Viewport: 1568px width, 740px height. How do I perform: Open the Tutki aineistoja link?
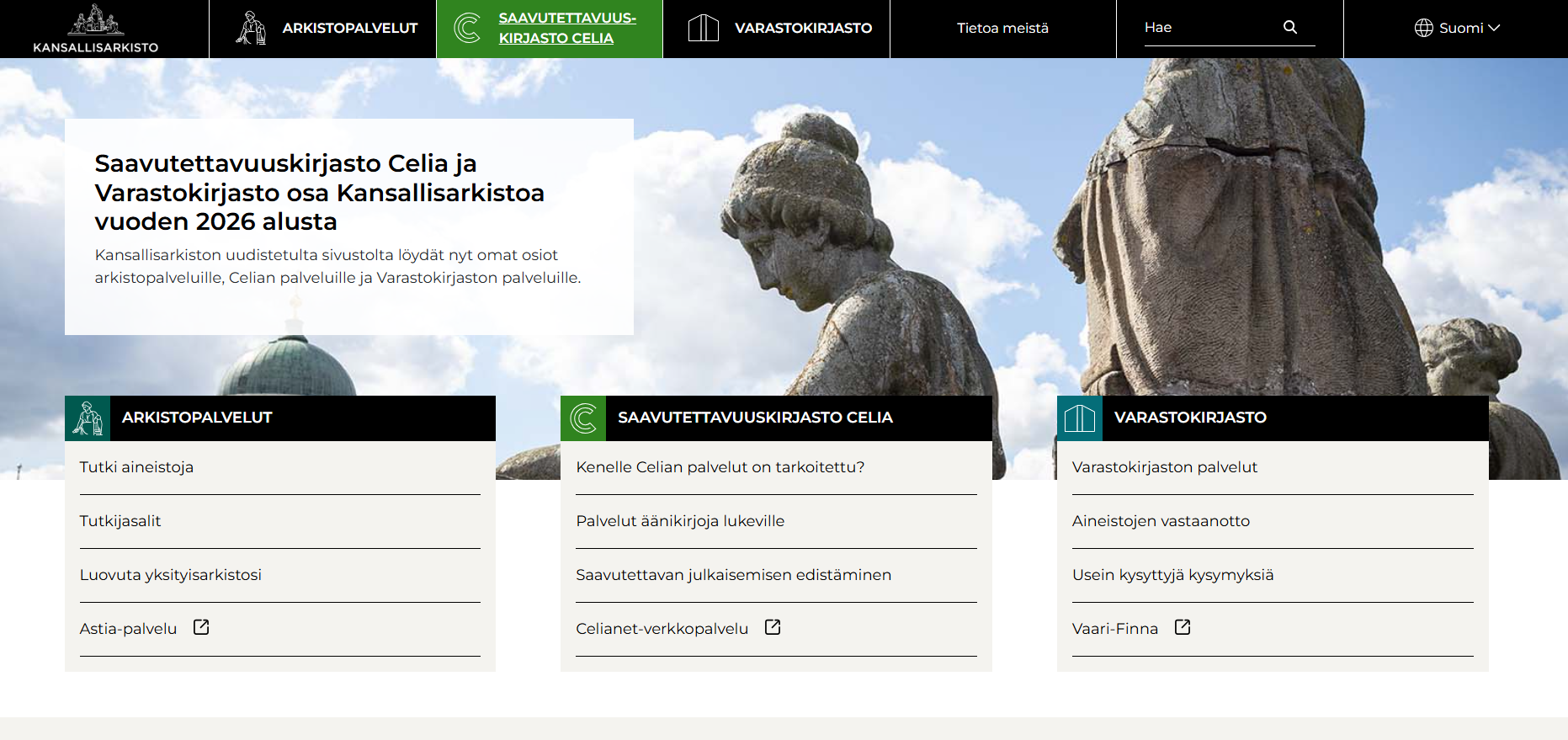point(136,467)
